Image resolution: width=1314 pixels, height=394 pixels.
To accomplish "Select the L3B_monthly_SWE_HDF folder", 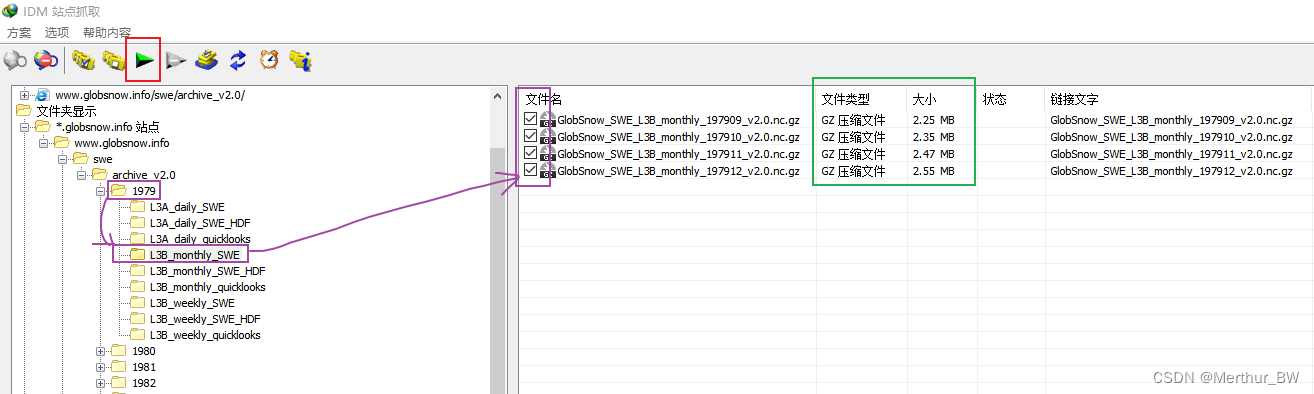I will tap(207, 271).
